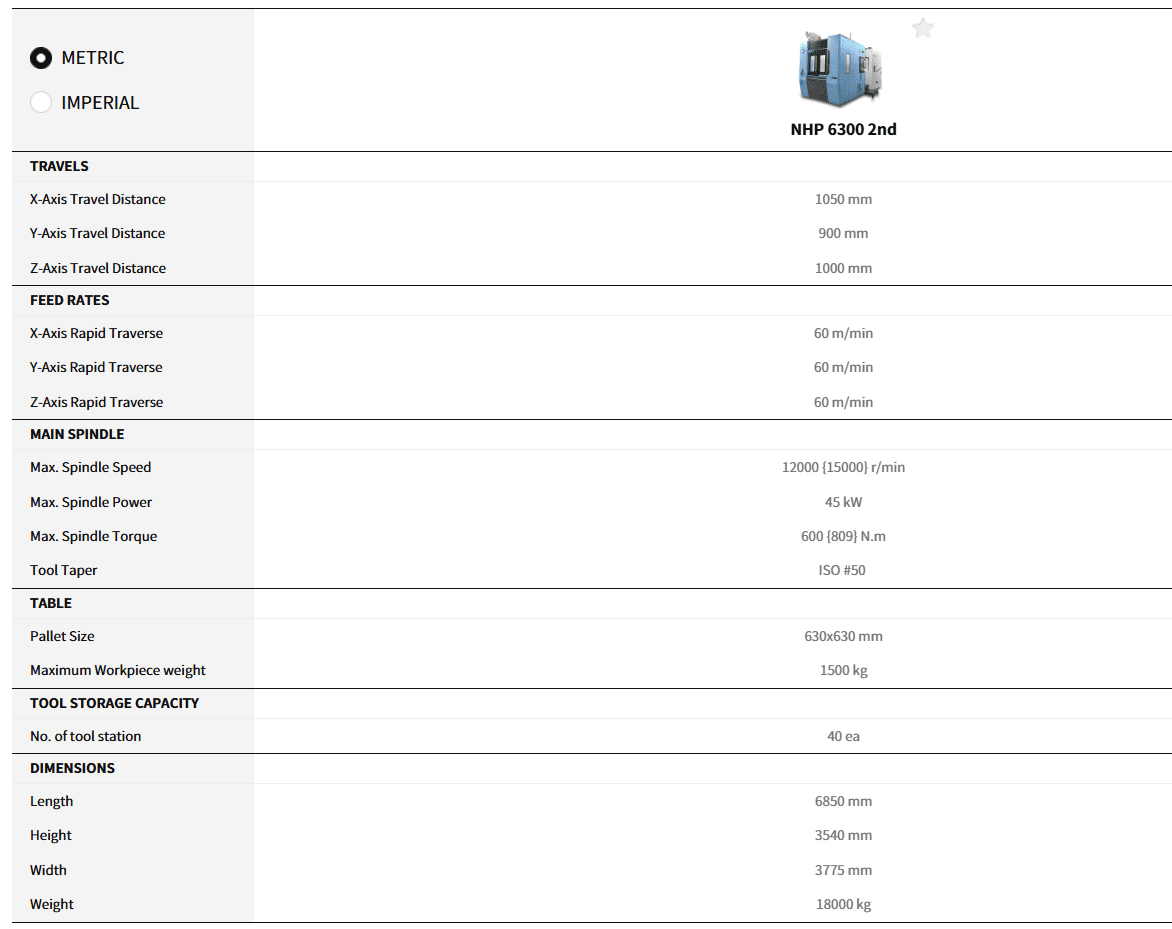Screen dimensions: 1172x929
Task: Click the TABLE section header
Action: point(51,603)
